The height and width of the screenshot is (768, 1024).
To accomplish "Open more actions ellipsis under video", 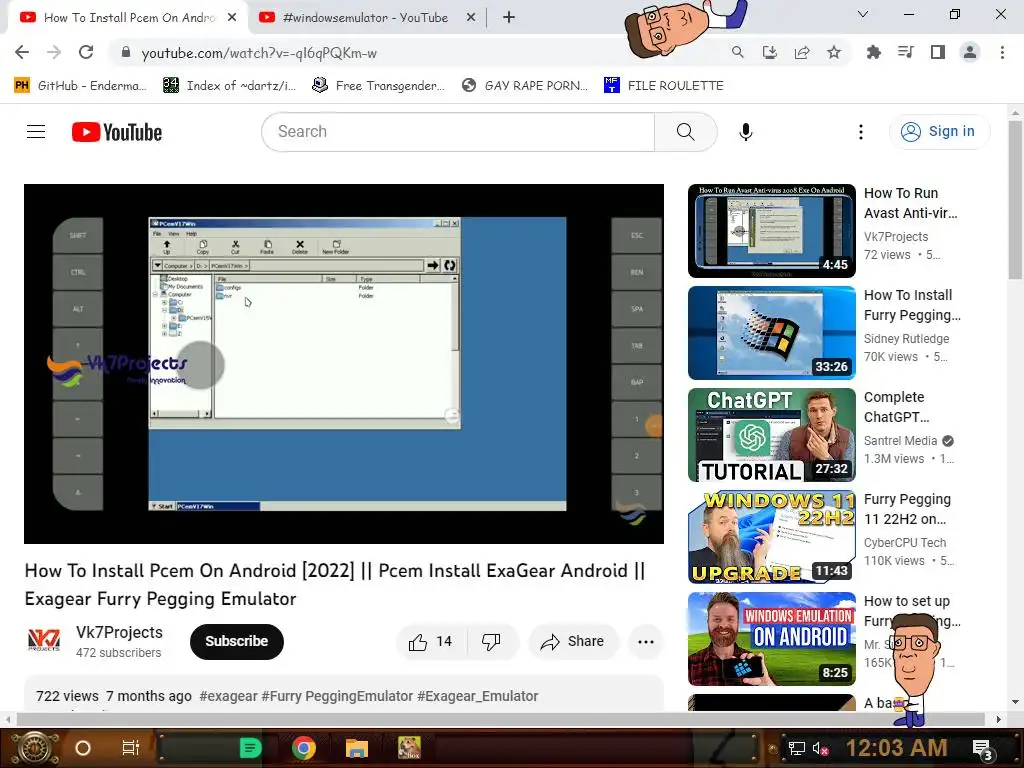I will pos(646,642).
